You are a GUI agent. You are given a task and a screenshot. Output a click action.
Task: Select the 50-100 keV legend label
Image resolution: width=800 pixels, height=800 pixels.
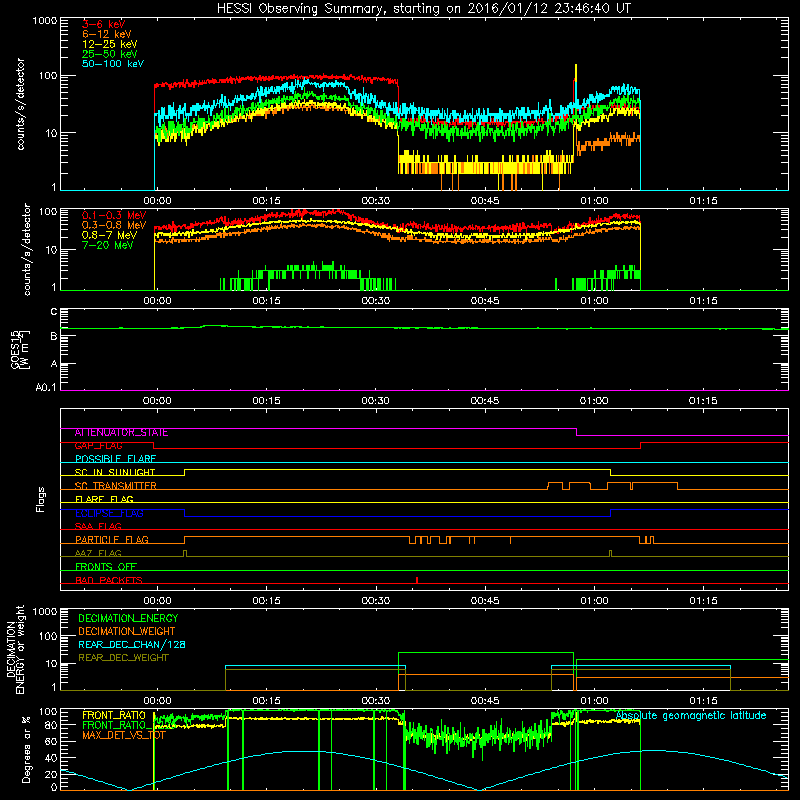(x=113, y=64)
